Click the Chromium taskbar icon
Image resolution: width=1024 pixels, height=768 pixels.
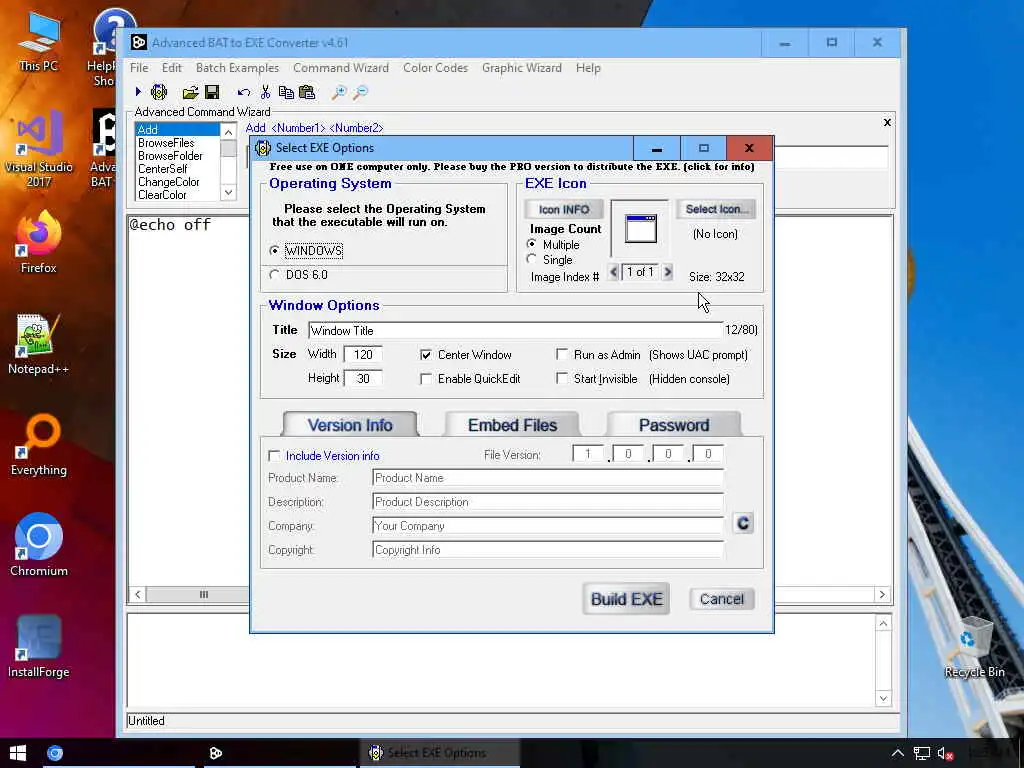coord(56,753)
